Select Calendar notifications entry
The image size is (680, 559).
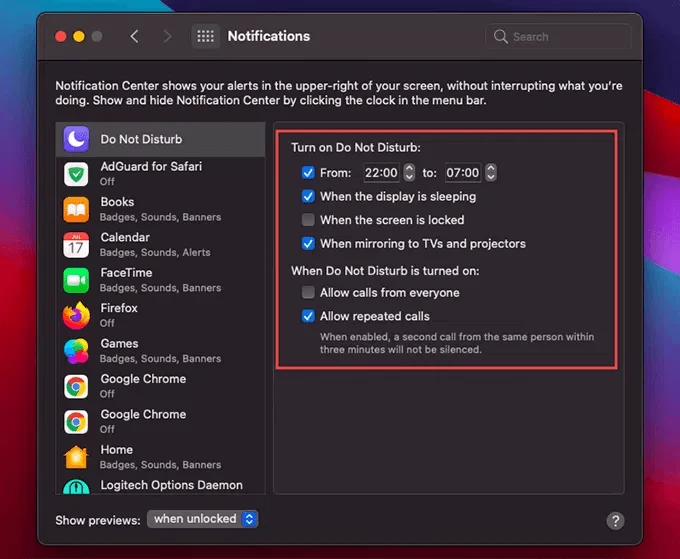point(160,245)
